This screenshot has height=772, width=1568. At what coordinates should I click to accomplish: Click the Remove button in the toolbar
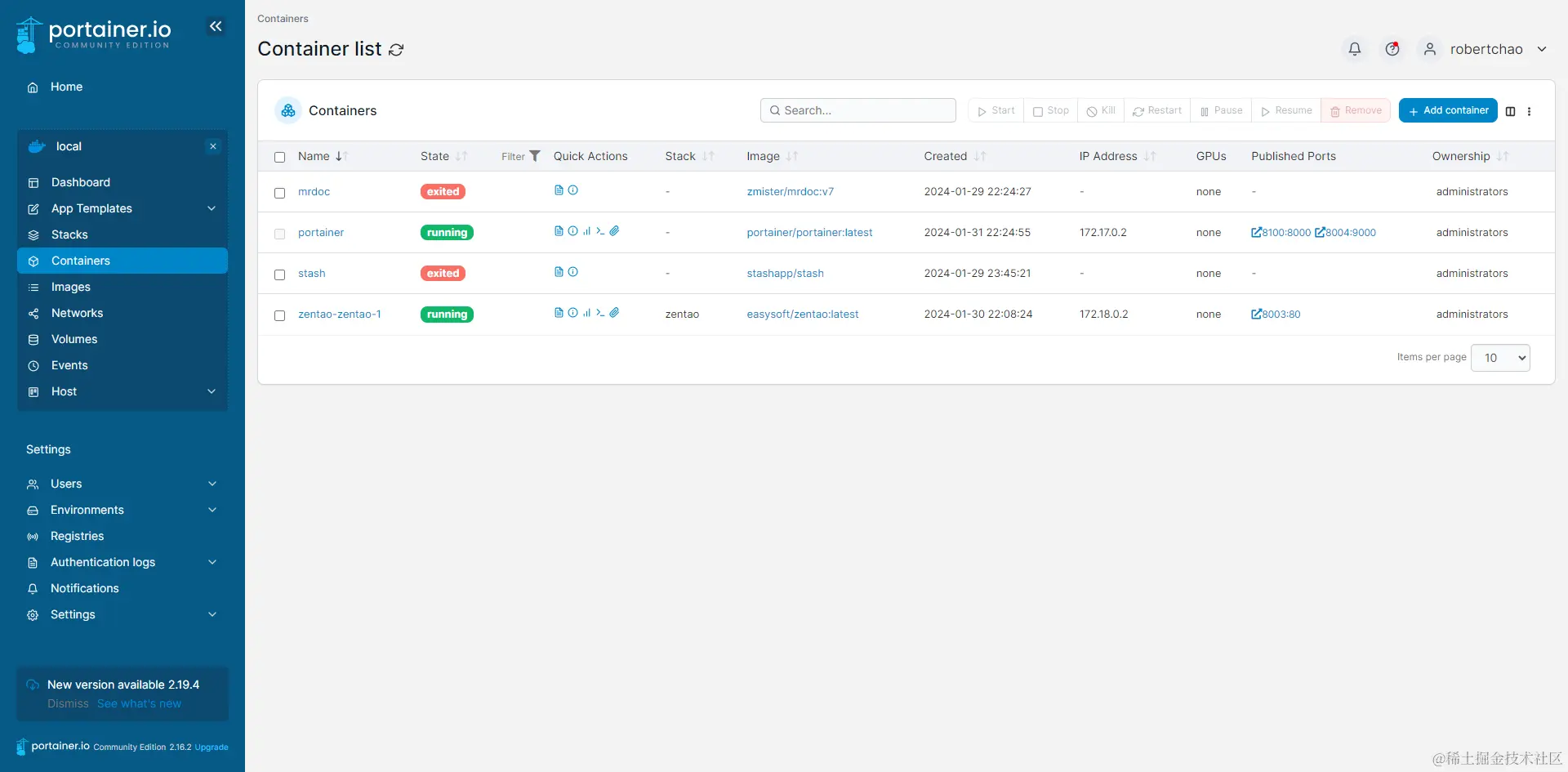point(1356,110)
